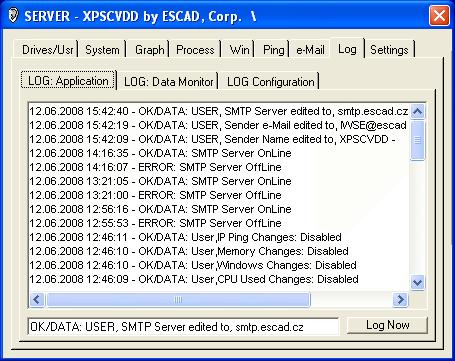Select log entry Windows Changes: Disabled

click(219, 265)
